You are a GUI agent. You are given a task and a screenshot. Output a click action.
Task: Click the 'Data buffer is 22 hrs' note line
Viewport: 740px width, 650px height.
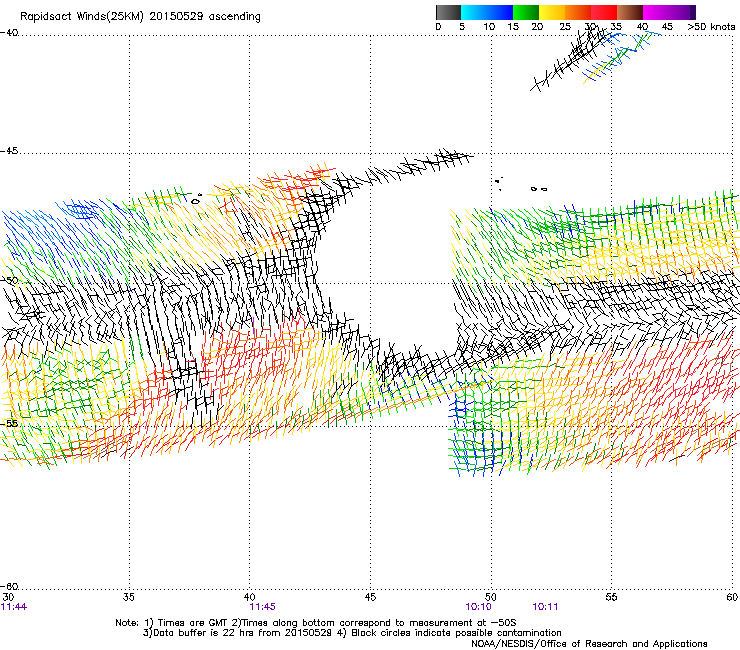(352, 633)
